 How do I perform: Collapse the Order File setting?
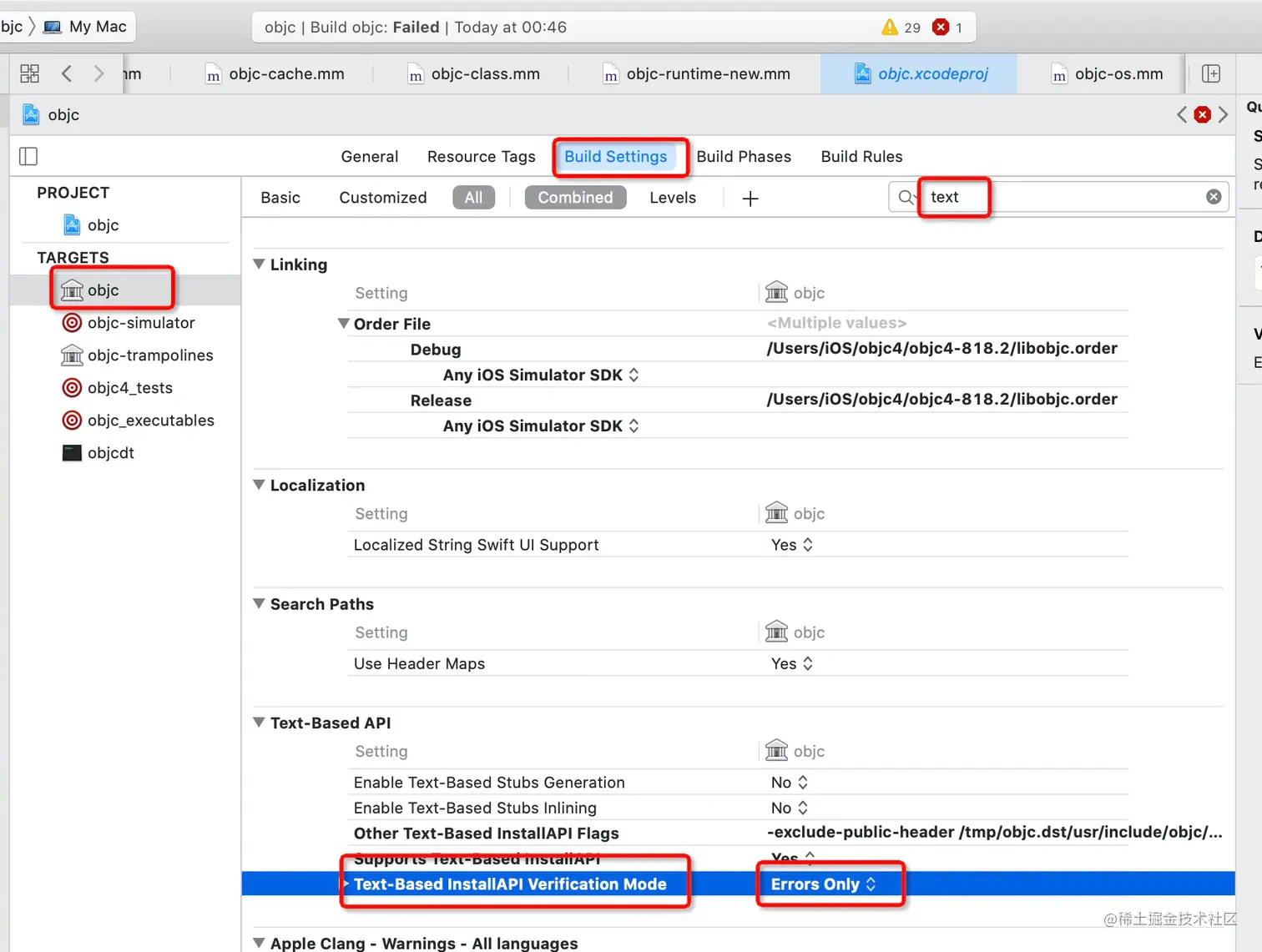pos(343,323)
